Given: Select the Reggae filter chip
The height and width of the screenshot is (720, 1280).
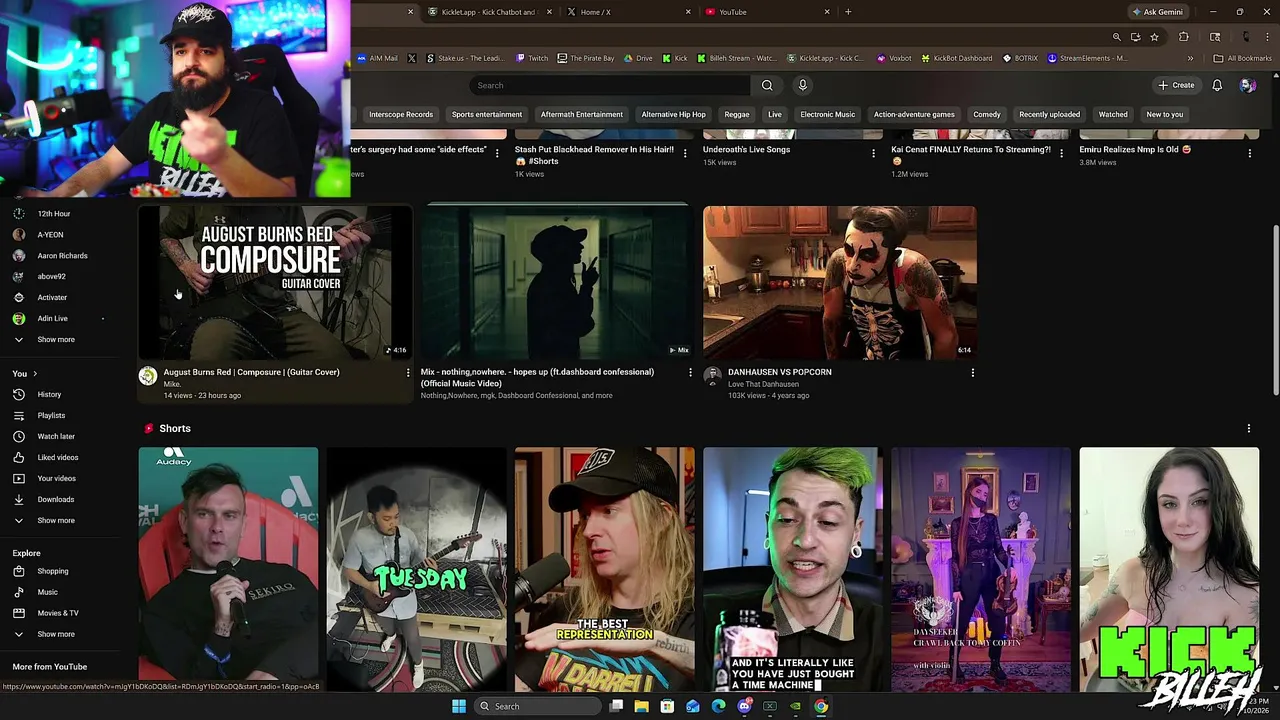Looking at the screenshot, I should pos(737,114).
